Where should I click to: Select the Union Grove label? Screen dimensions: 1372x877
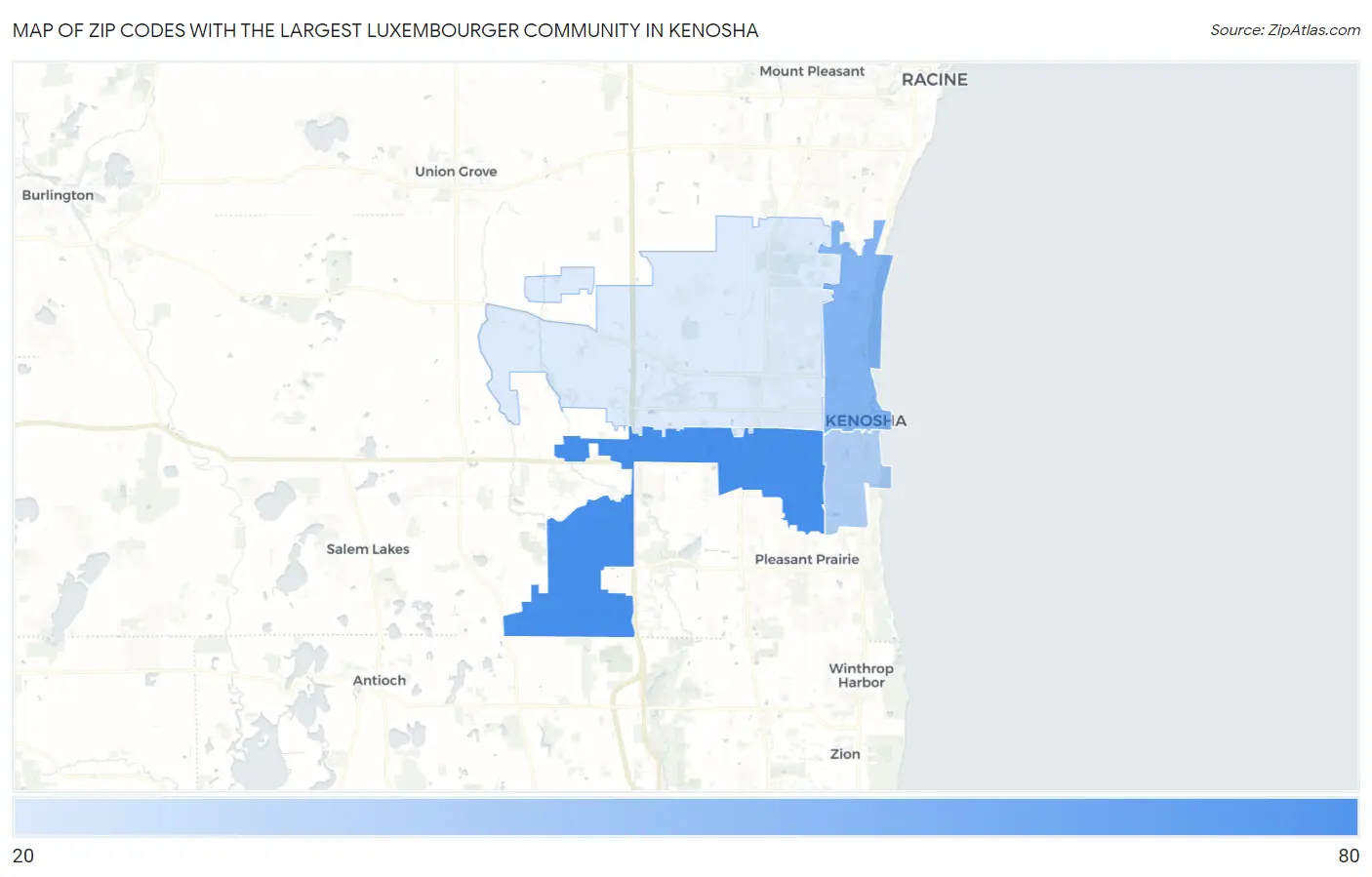tap(456, 172)
